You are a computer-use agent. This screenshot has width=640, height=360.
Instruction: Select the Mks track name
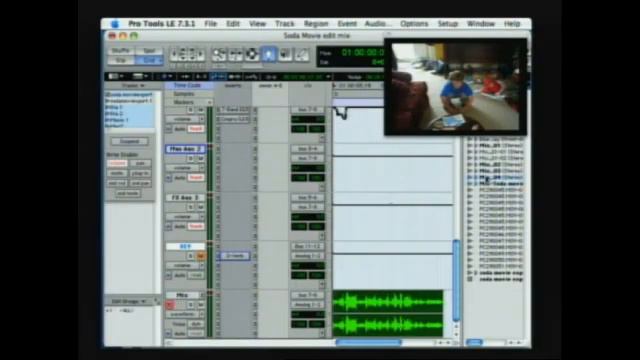point(182,295)
